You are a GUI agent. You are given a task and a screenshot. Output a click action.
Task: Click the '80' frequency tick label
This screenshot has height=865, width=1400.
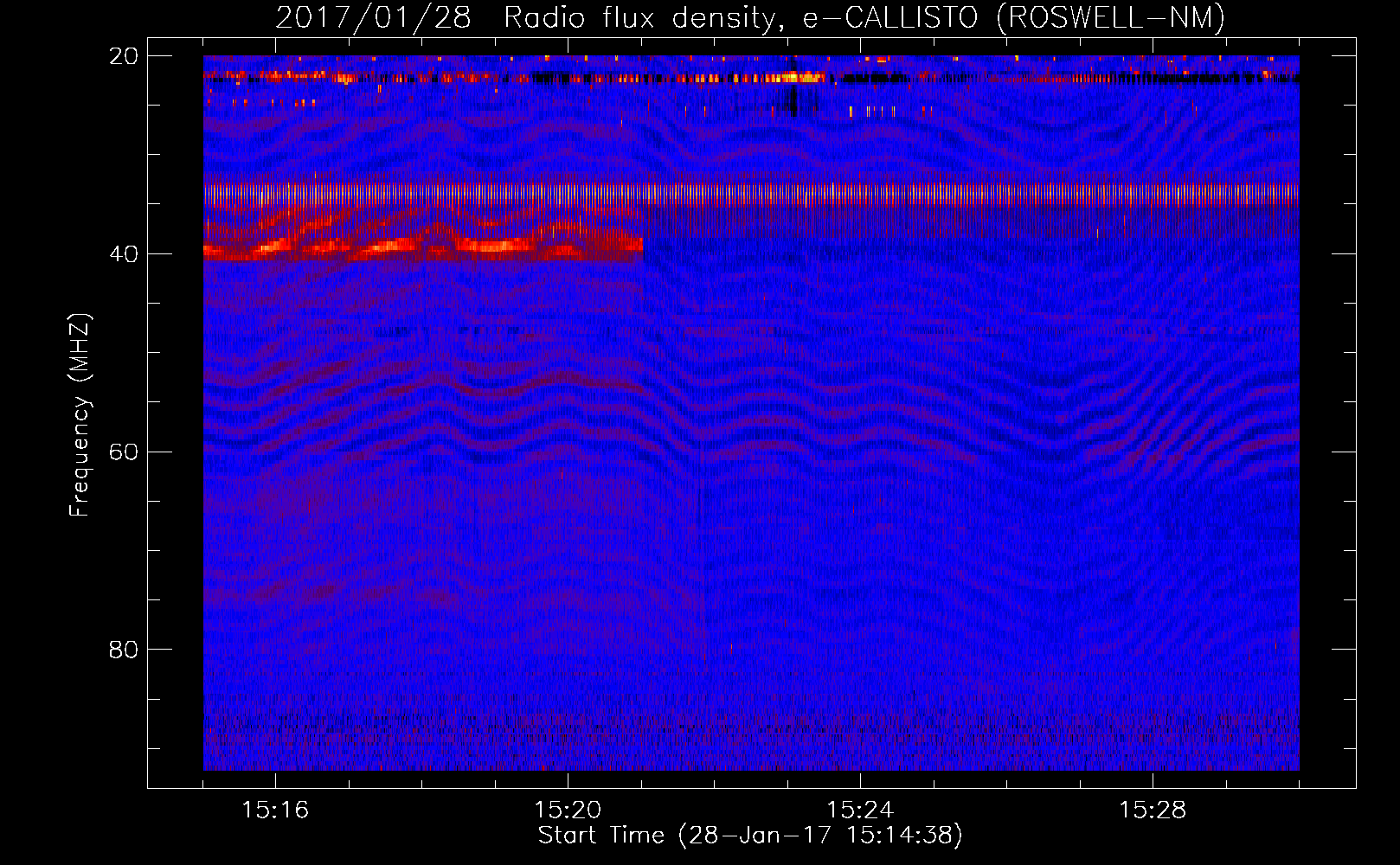(123, 650)
